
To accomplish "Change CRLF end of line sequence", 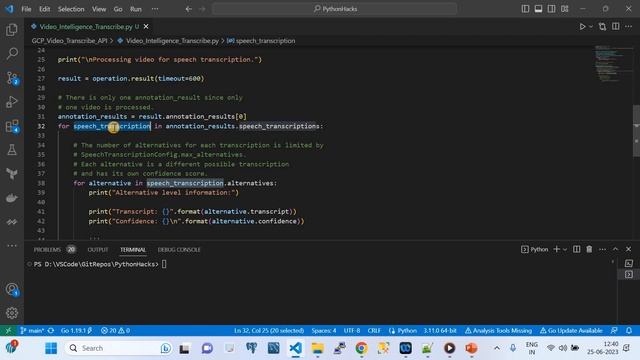I will (374, 331).
